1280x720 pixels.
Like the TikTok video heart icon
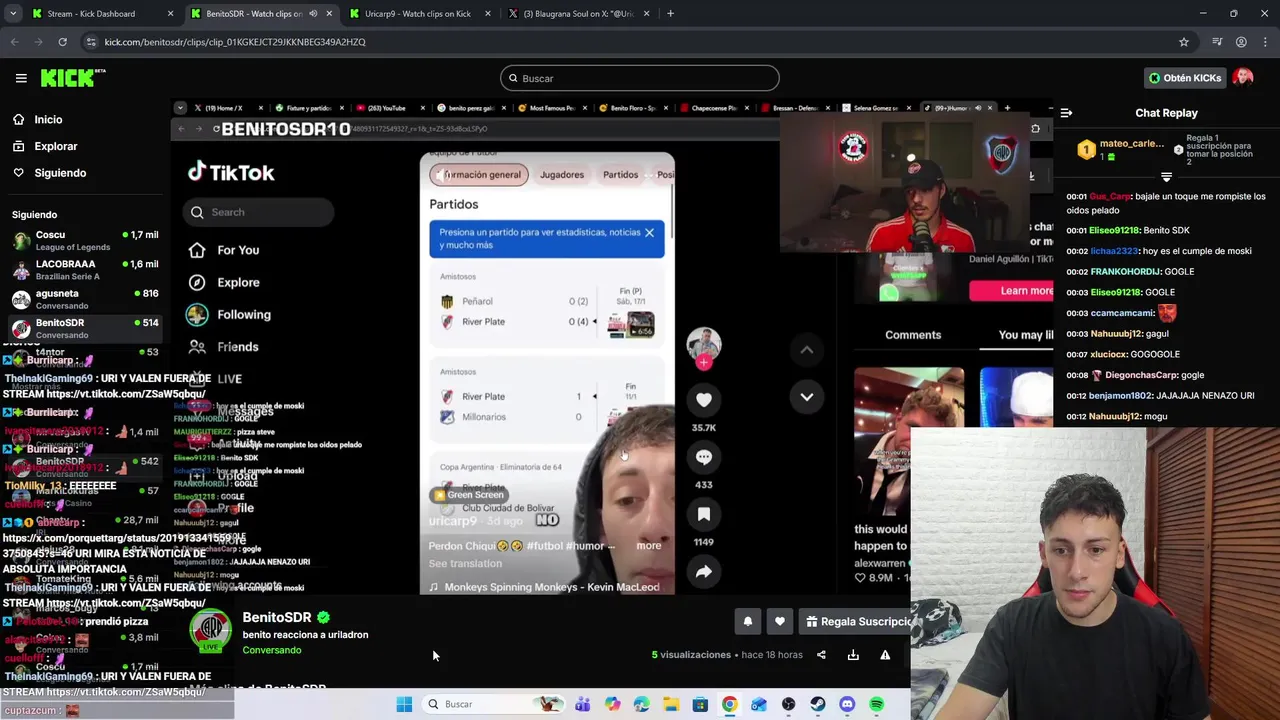[x=704, y=400]
